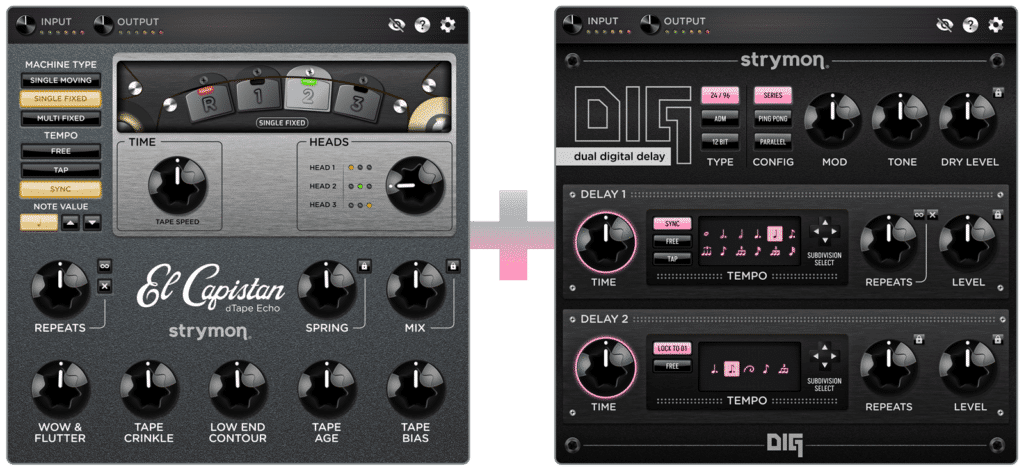The height and width of the screenshot is (470, 1024).
Task: Click the Delay 1 infinity repeats icon
Action: click(x=918, y=214)
